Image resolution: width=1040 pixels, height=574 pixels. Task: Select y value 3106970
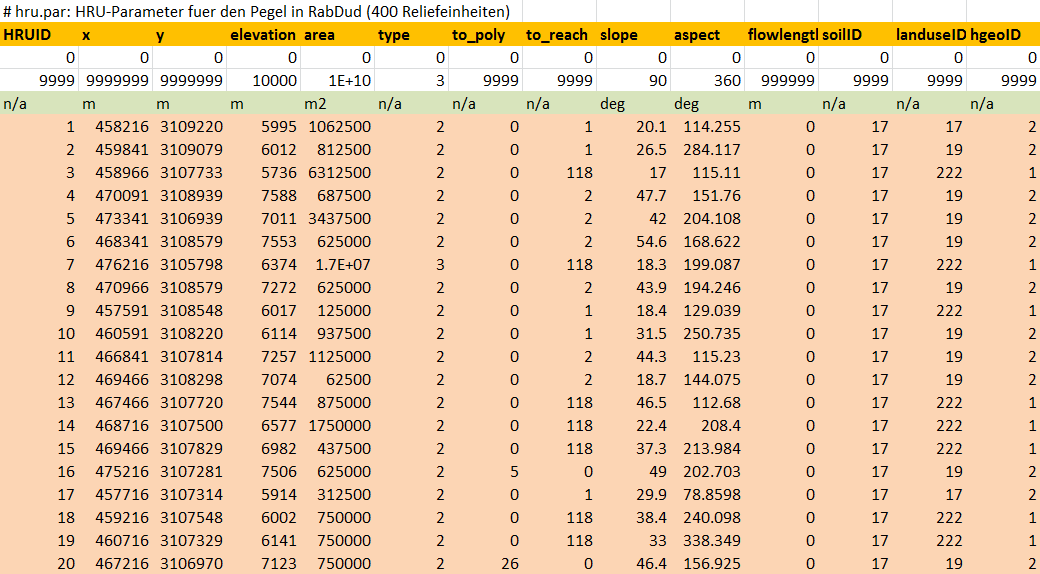pos(190,563)
